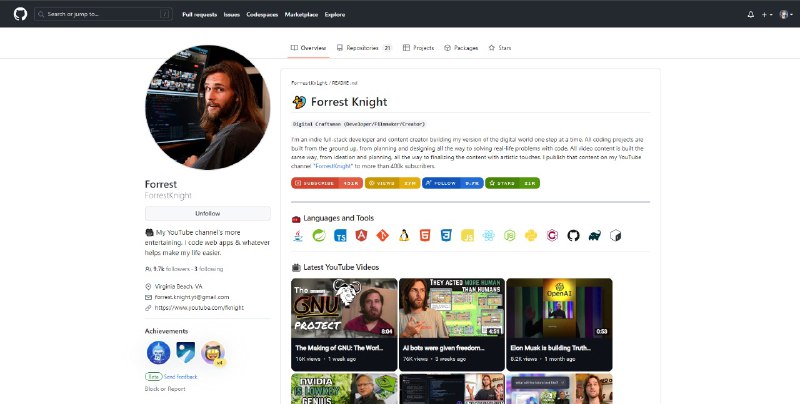The image size is (800, 404).
Task: Open the starstruck cat achievement badge
Action: pyautogui.click(x=213, y=352)
